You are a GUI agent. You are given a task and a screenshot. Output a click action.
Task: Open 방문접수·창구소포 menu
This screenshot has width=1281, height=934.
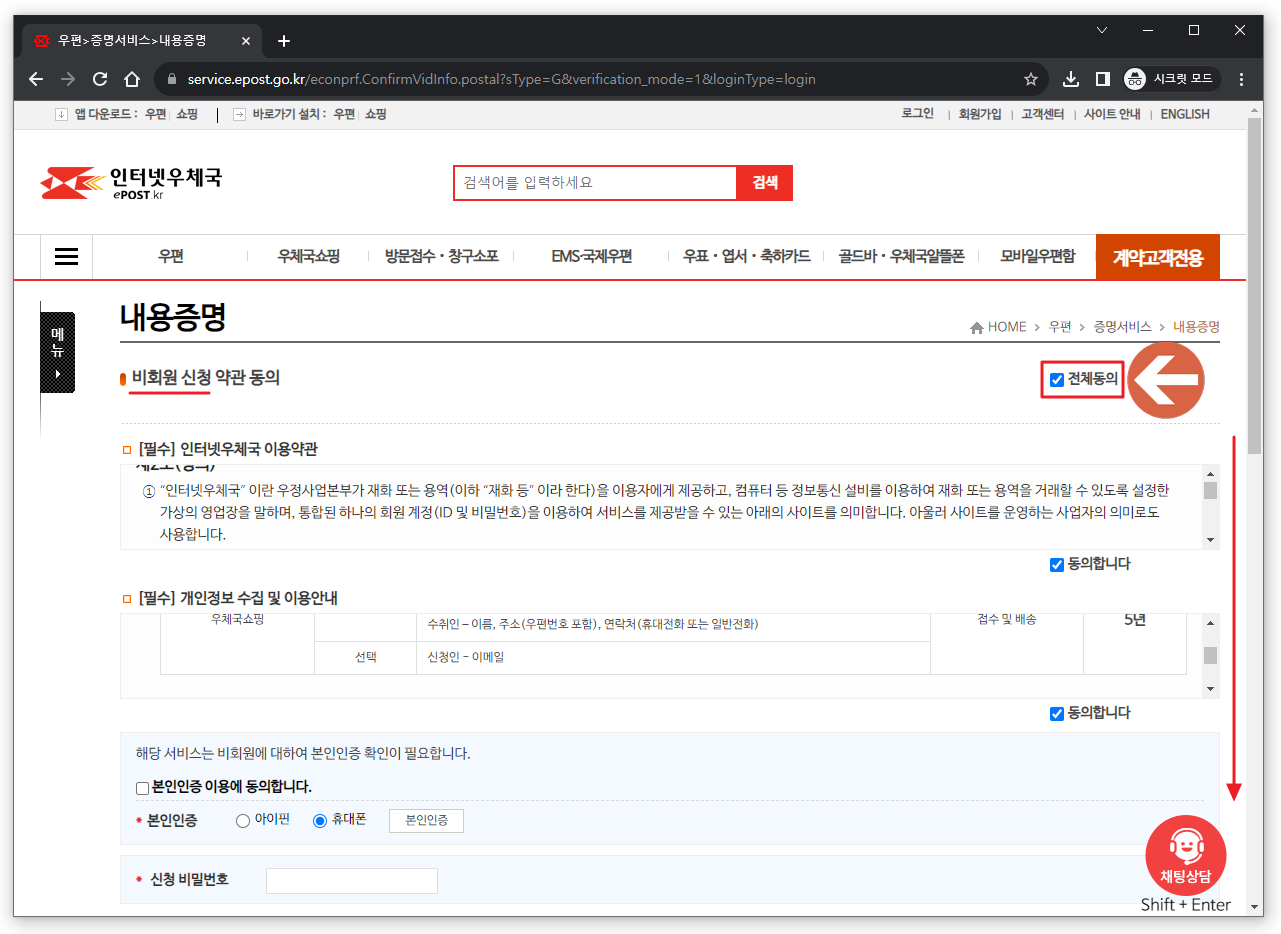coord(442,257)
